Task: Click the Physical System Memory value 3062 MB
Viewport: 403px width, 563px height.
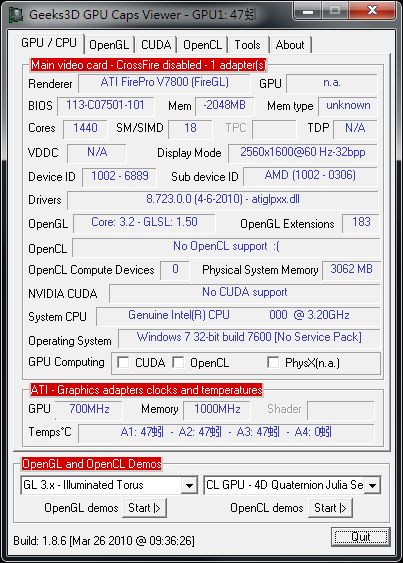Action: click(351, 270)
